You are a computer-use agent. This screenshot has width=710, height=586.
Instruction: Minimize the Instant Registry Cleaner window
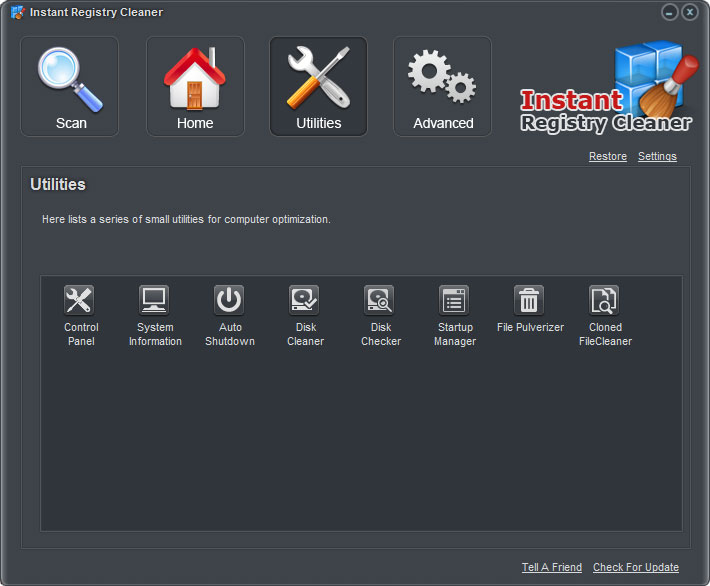tap(669, 12)
